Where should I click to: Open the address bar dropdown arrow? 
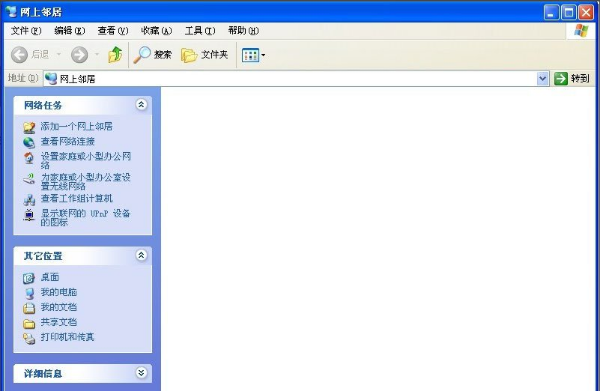542,79
